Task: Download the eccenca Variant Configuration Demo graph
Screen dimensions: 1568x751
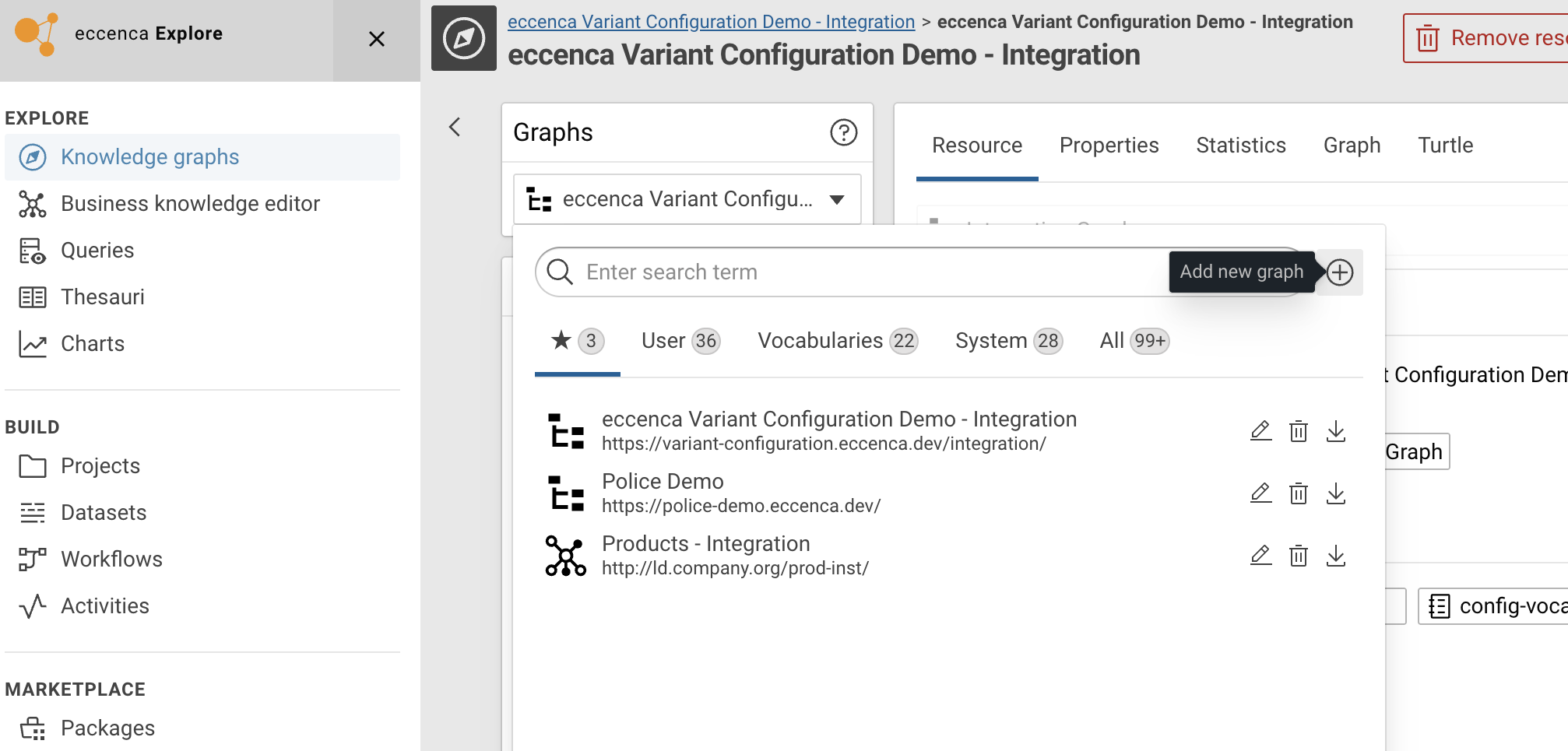Action: point(1336,431)
